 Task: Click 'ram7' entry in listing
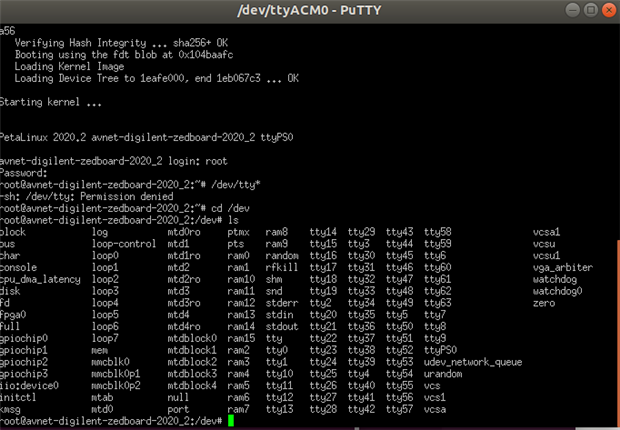[x=238, y=409]
